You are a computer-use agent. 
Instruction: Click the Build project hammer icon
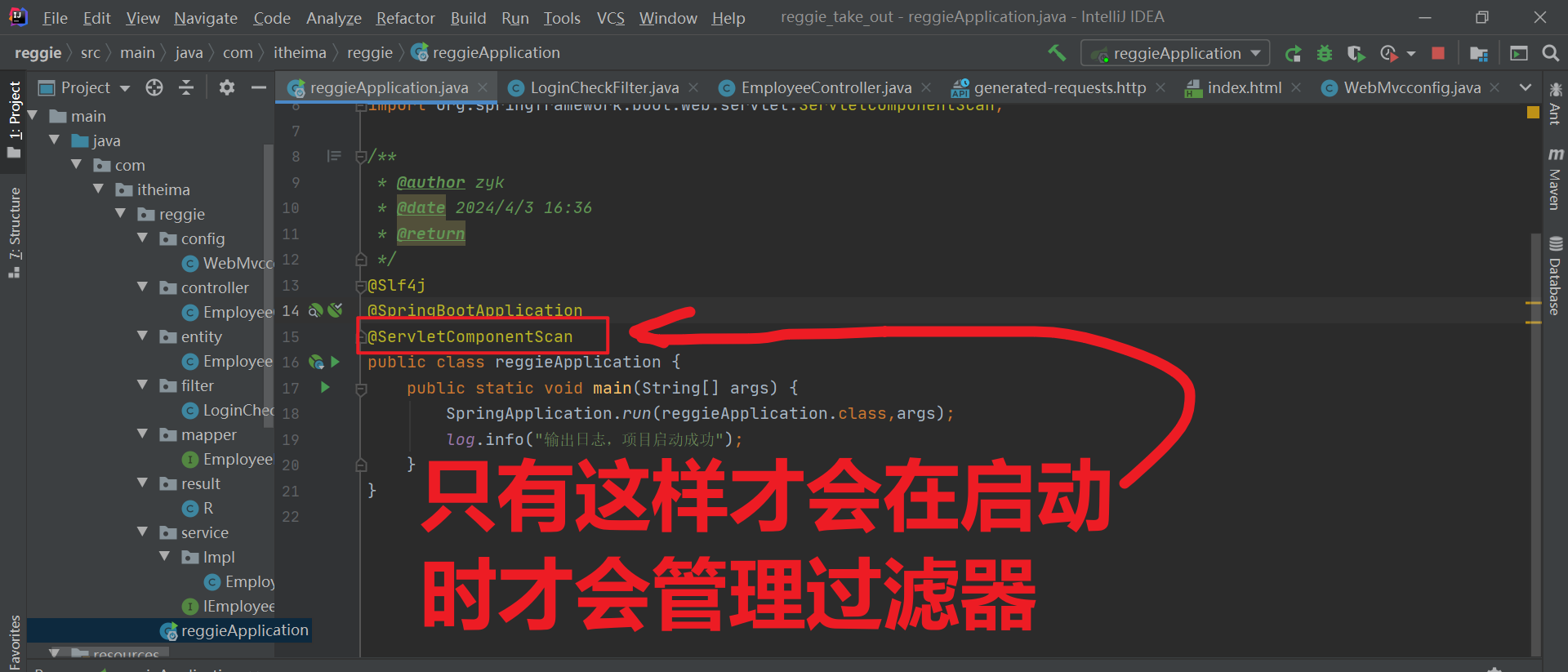pyautogui.click(x=1057, y=53)
